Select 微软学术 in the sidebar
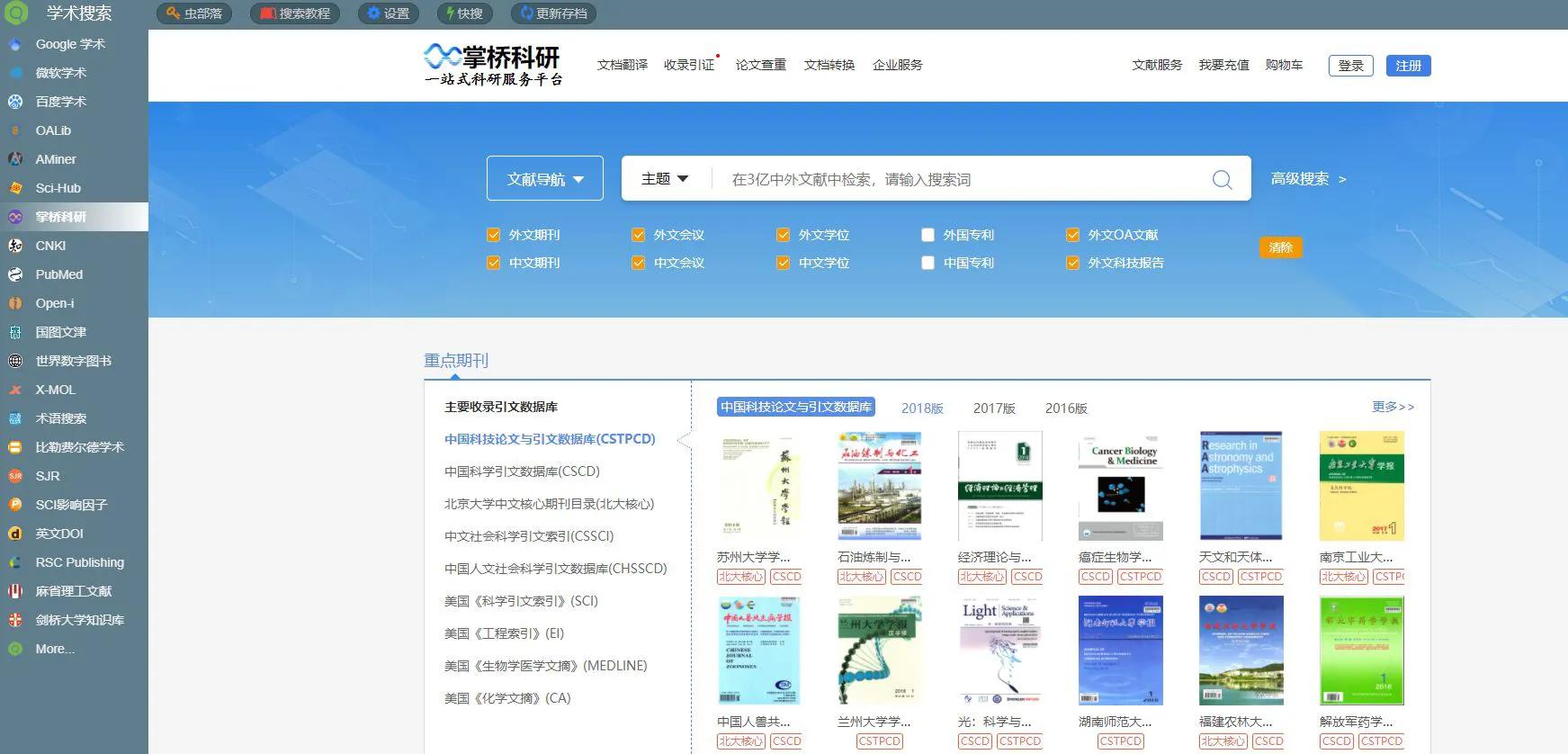 click(61, 73)
